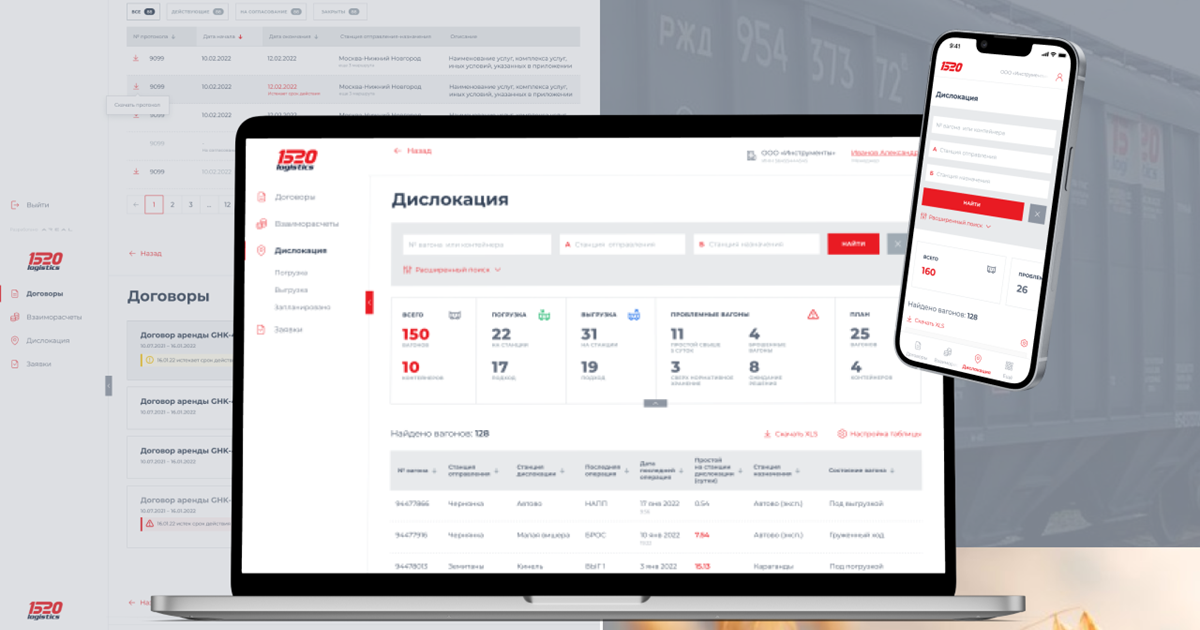Click the profile icon at the phone's top right

(1059, 76)
